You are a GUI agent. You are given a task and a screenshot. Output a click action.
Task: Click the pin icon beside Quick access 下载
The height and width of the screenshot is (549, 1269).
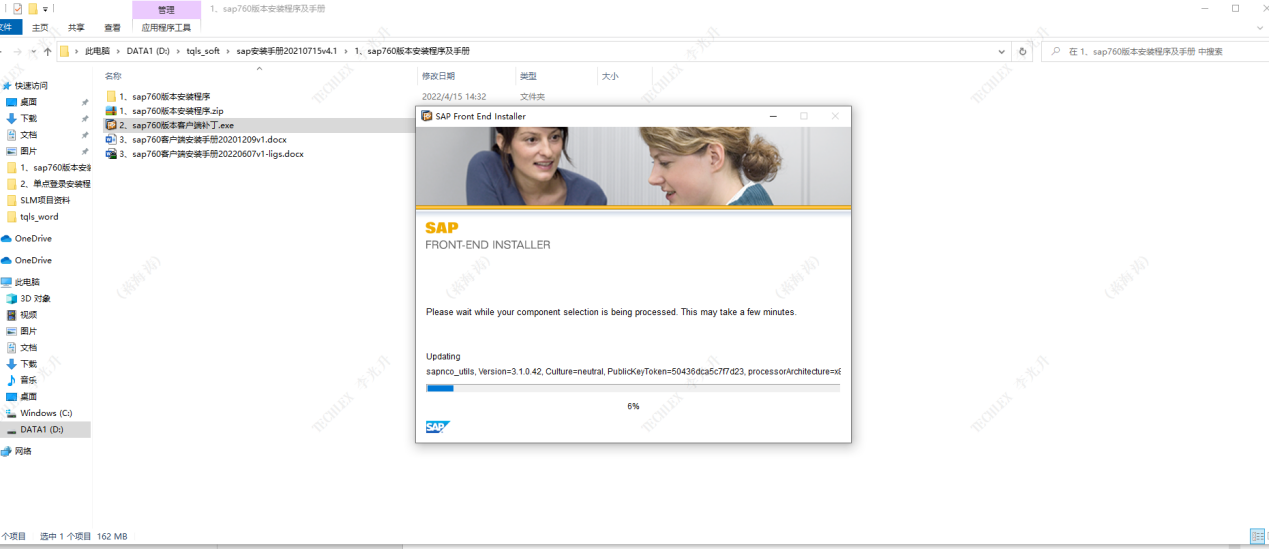pos(85,119)
